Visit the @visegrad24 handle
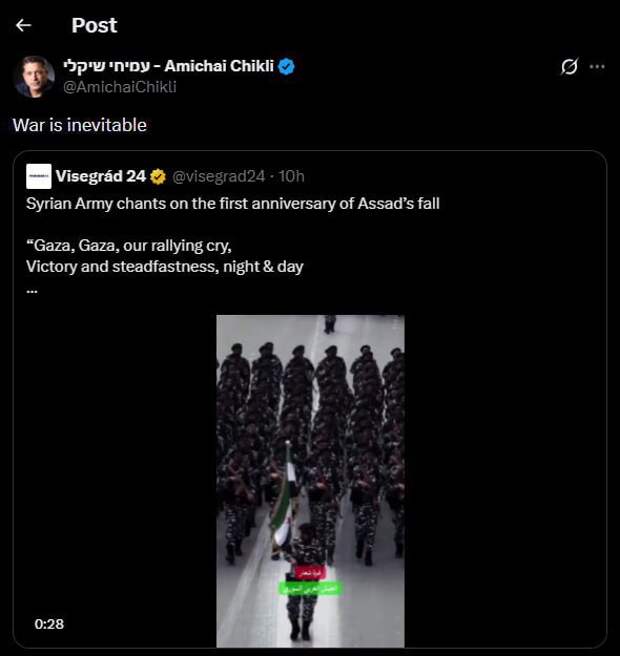 pyautogui.click(x=219, y=177)
